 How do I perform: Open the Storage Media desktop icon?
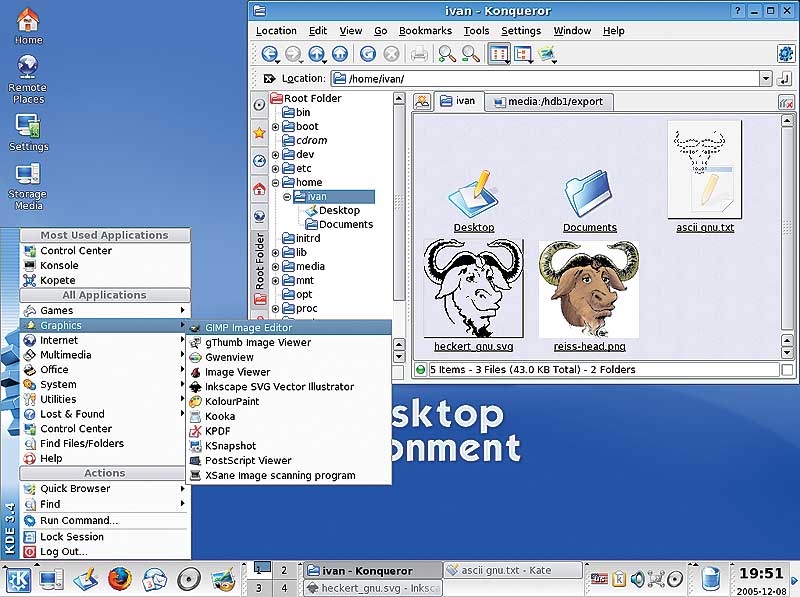tap(28, 187)
